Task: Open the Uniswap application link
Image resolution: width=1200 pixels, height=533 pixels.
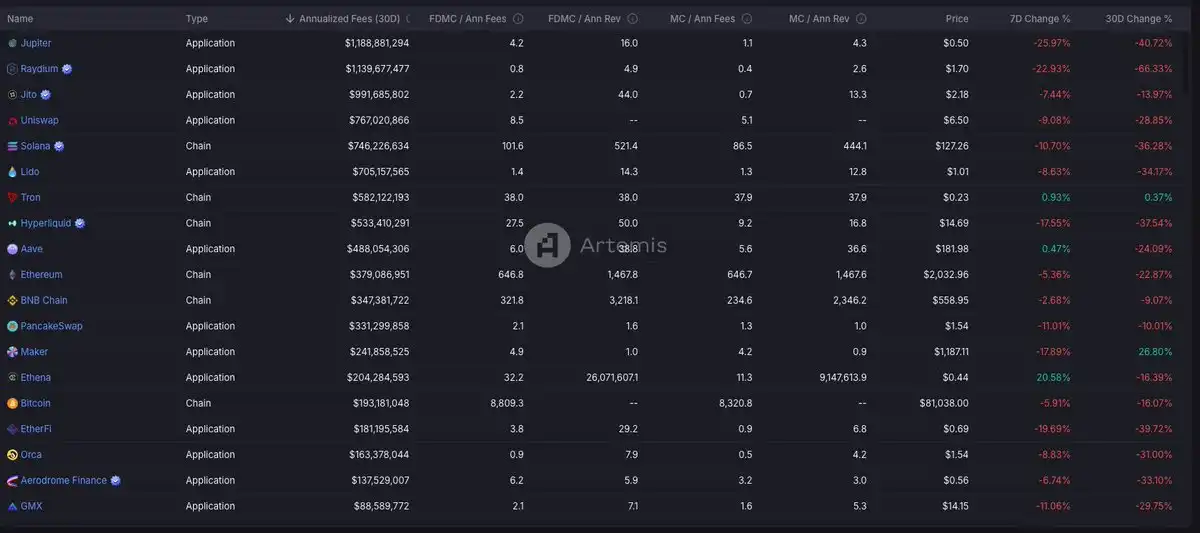Action: tap(39, 120)
